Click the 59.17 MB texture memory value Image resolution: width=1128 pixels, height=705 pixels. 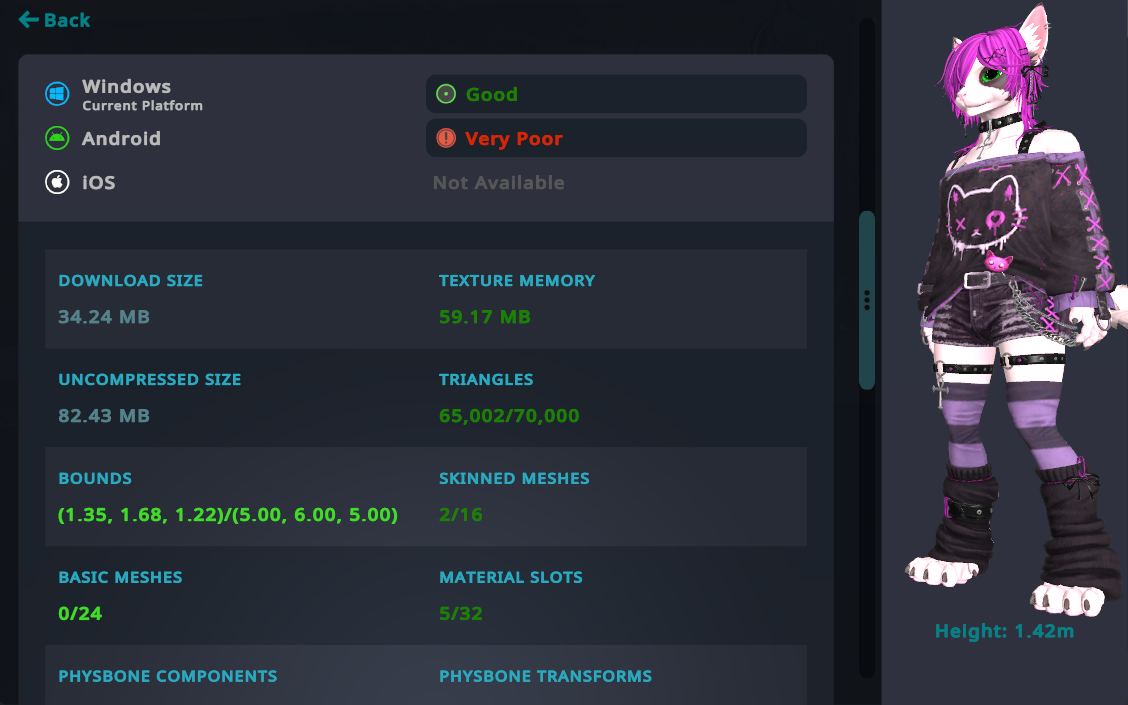[x=485, y=317]
